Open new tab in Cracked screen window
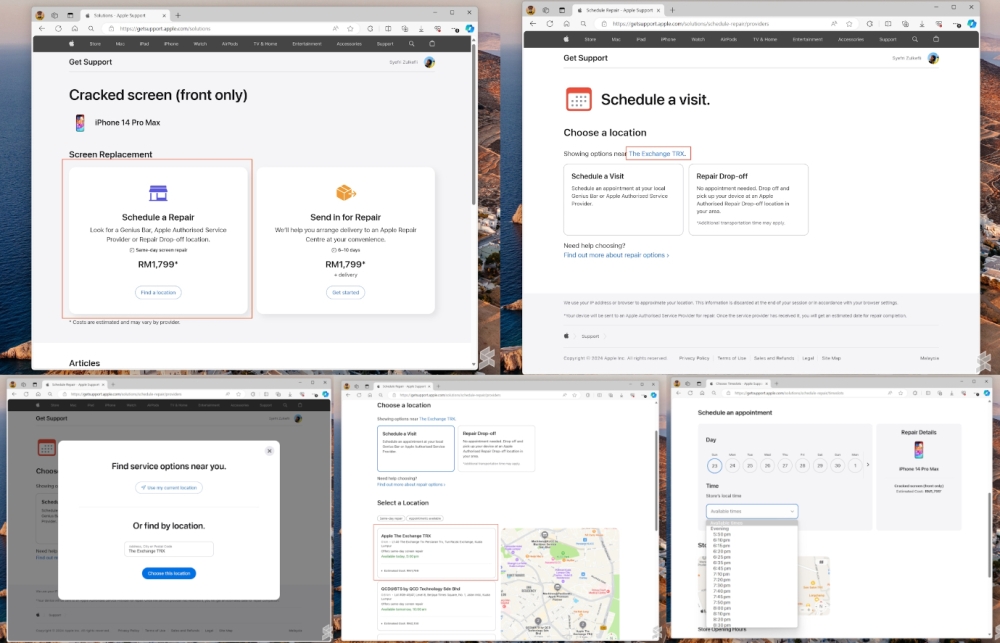1000x643 pixels. pos(177,15)
